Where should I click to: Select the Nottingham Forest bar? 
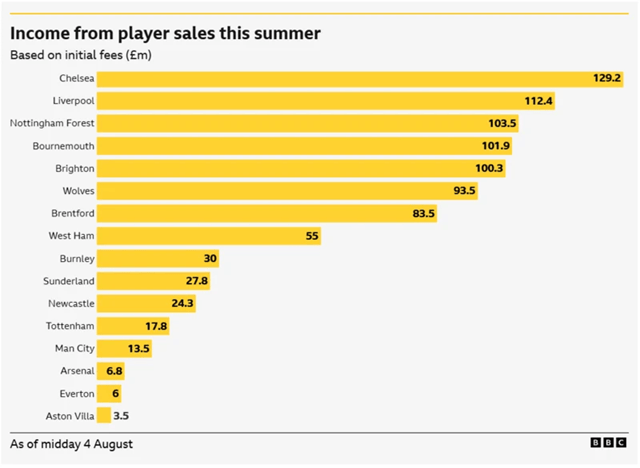pos(308,123)
